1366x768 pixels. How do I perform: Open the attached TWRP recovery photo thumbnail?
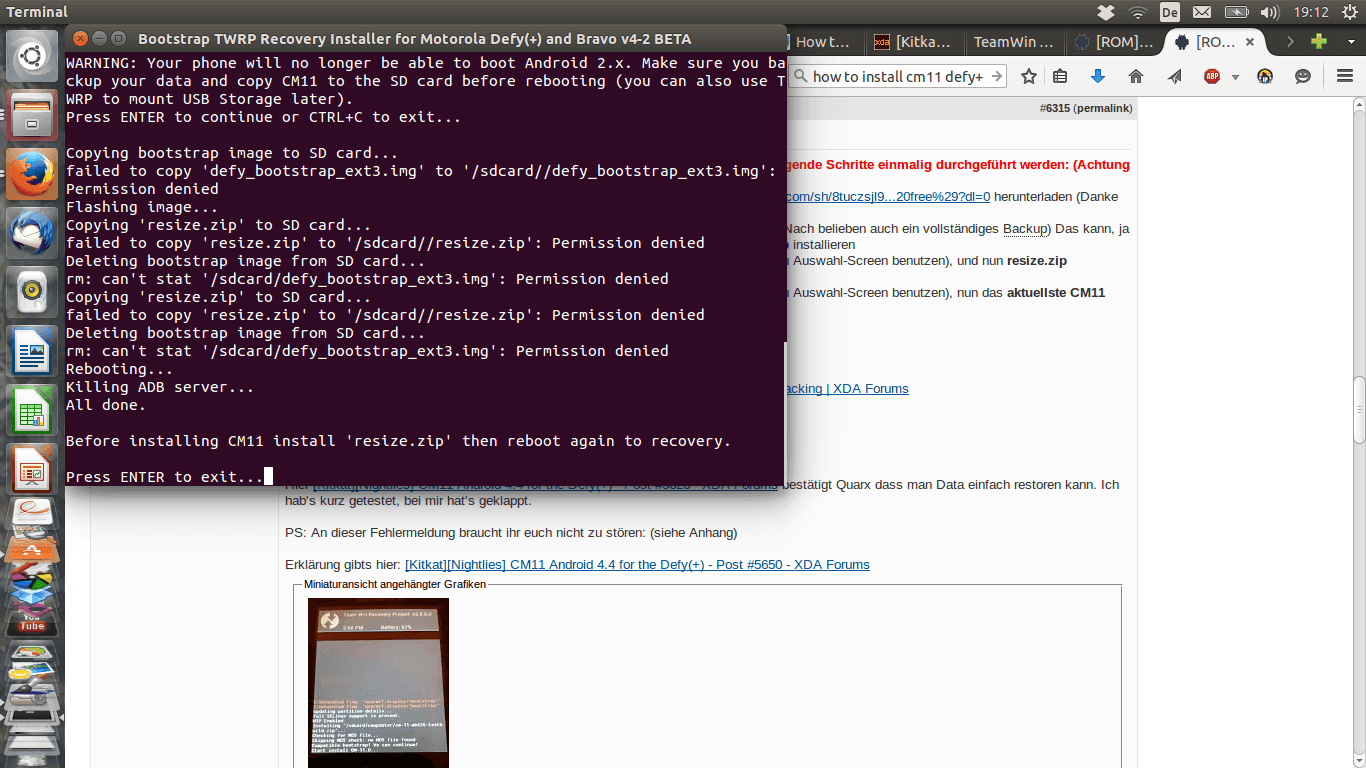point(378,683)
